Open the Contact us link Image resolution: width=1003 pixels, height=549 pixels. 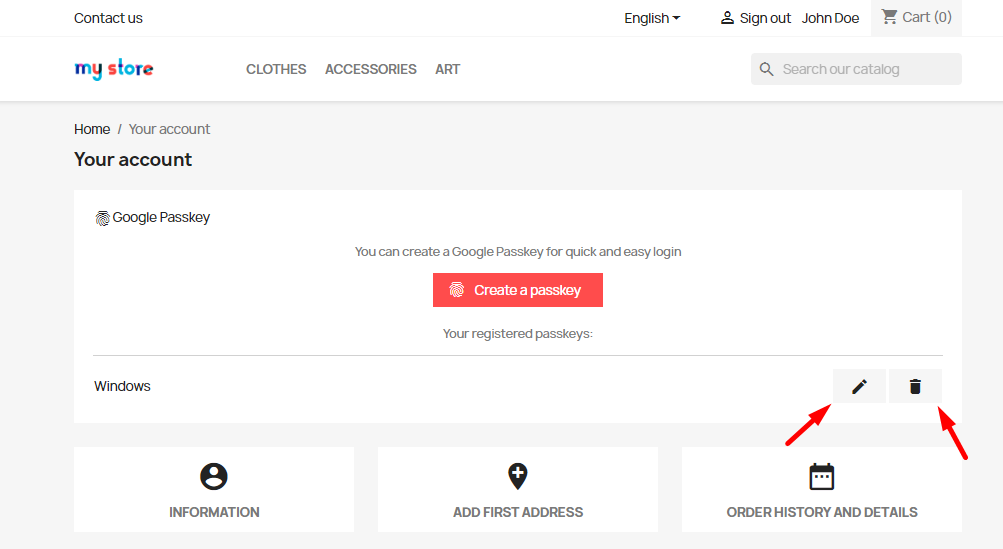coord(108,18)
